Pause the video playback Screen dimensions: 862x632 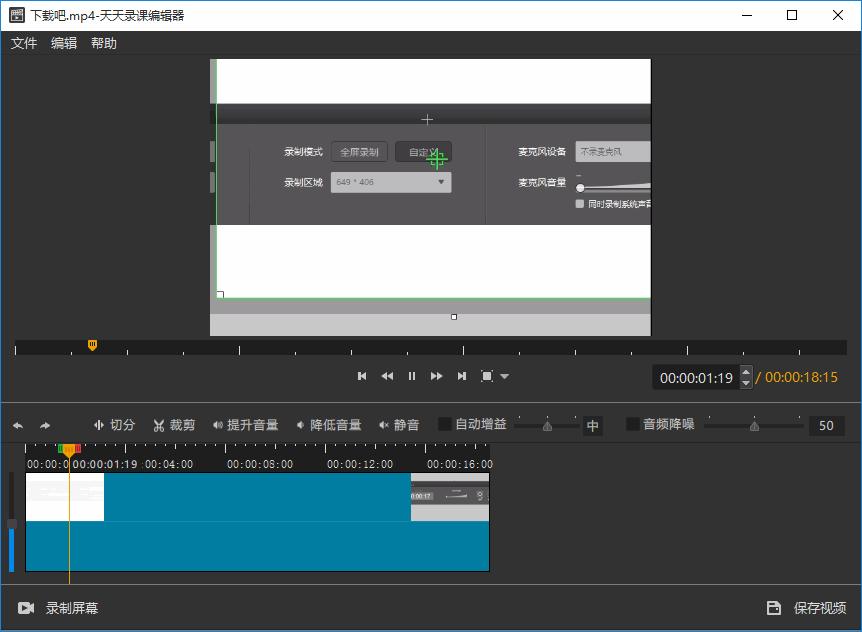tap(412, 376)
